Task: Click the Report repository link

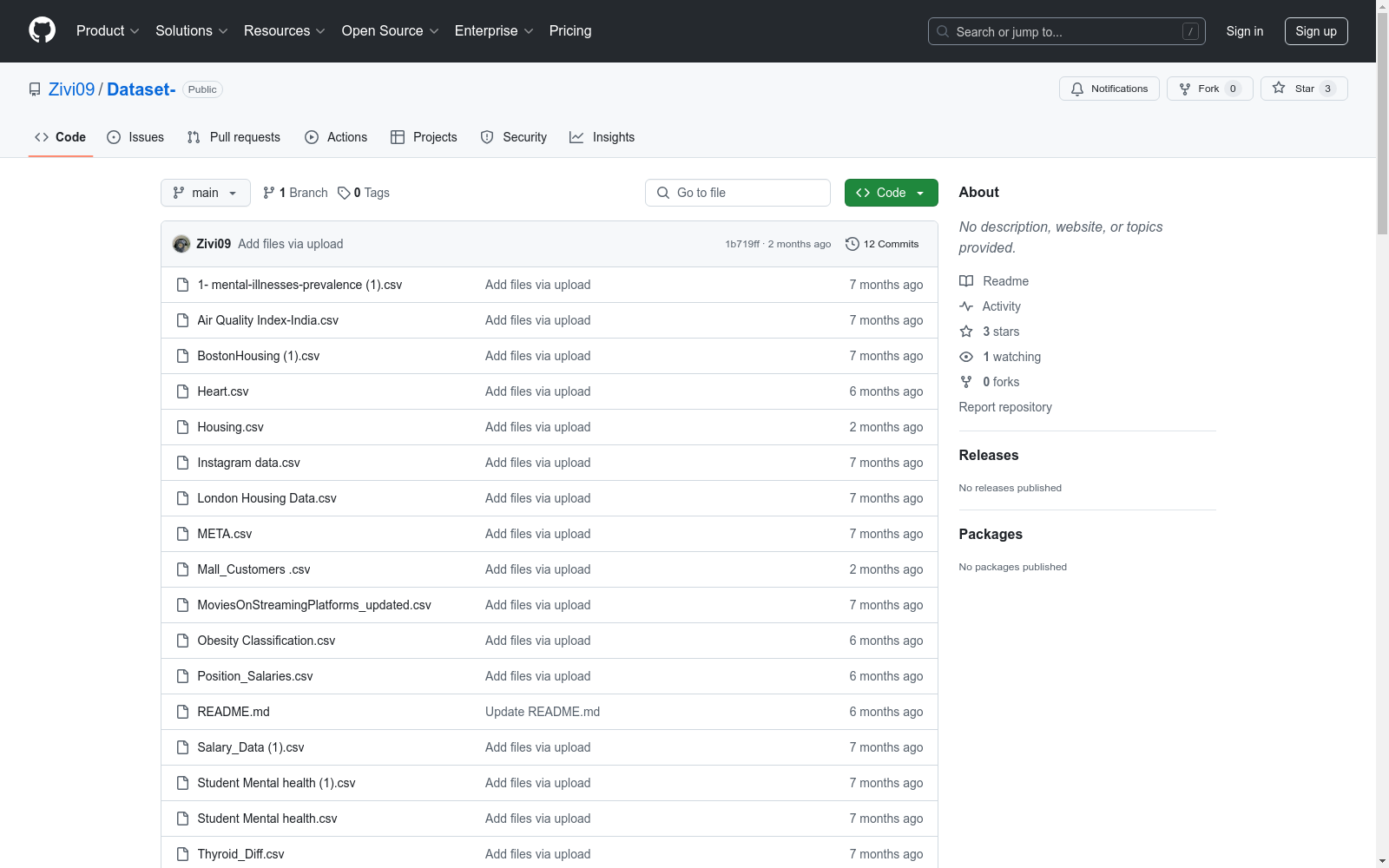Action: coord(1005,407)
